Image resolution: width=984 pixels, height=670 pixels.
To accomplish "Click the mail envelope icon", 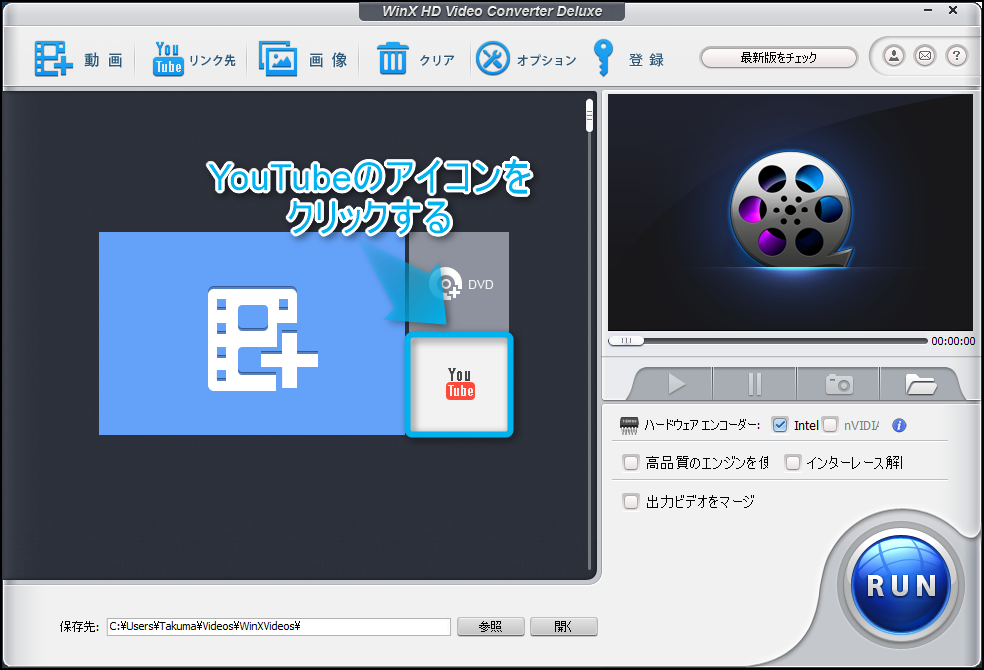I will point(925,56).
